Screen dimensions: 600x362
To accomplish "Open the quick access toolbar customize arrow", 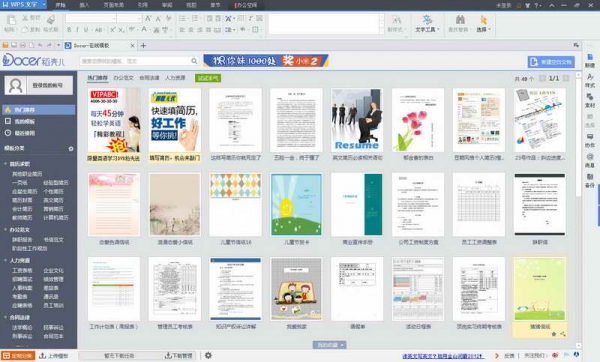I will click(x=58, y=45).
